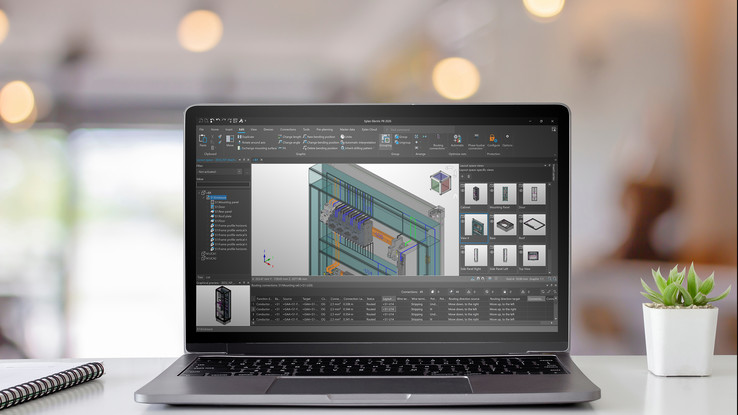
Task: Collapse the root LAB tree node
Action: 200,192
